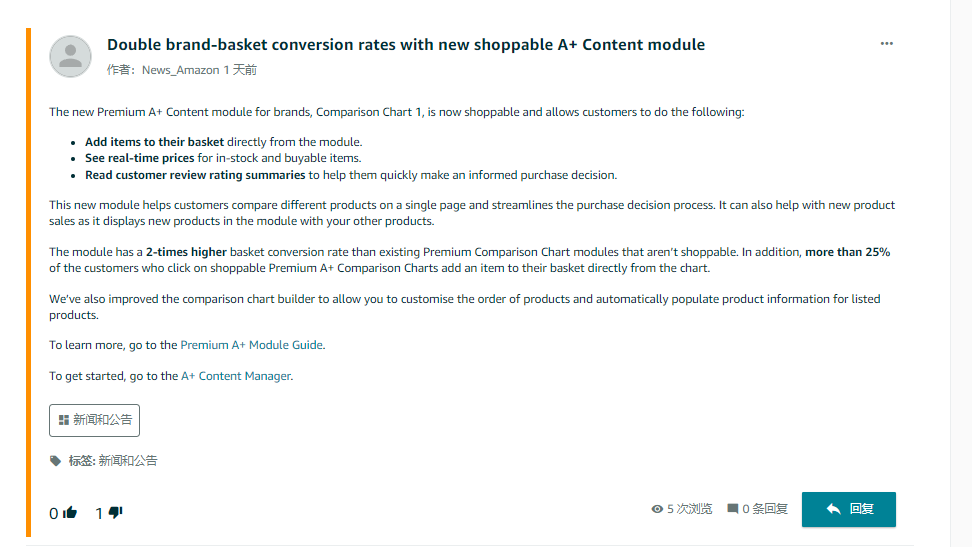Click the author avatar icon
The width and height of the screenshot is (972, 547).
[71, 56]
